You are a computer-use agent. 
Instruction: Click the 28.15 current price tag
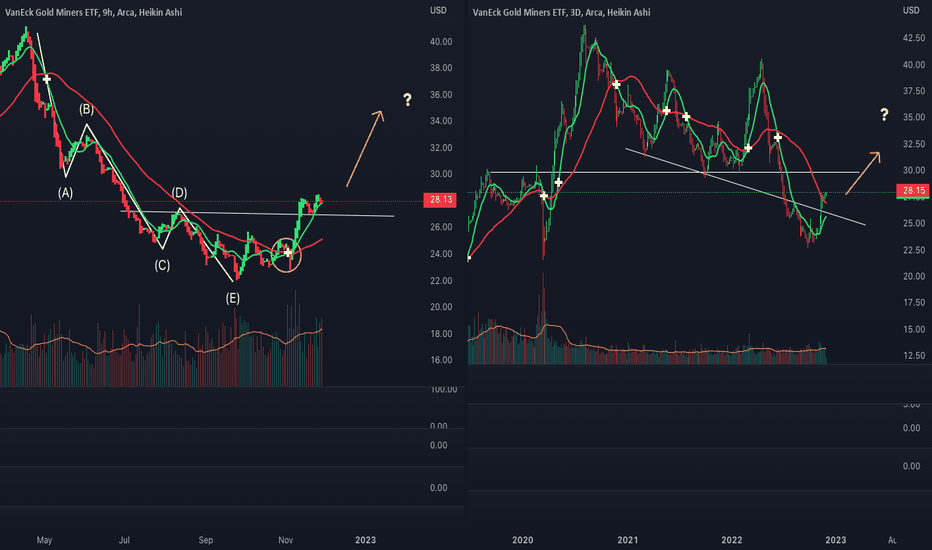[914, 191]
